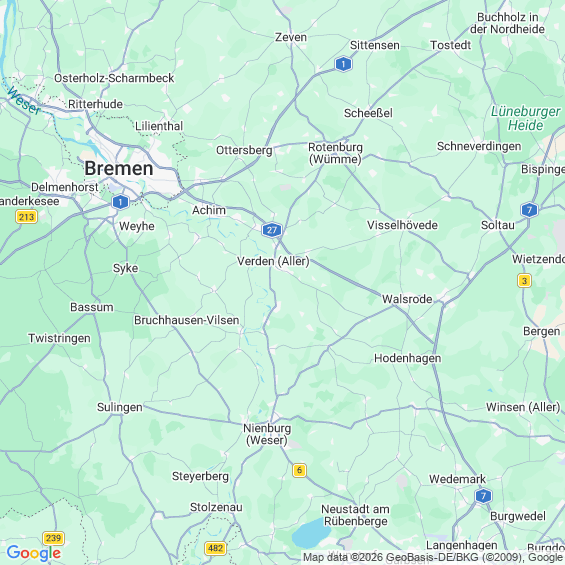Click the A7 shield near Wedemark
Screen dimensions: 565x565
[x=483, y=496]
